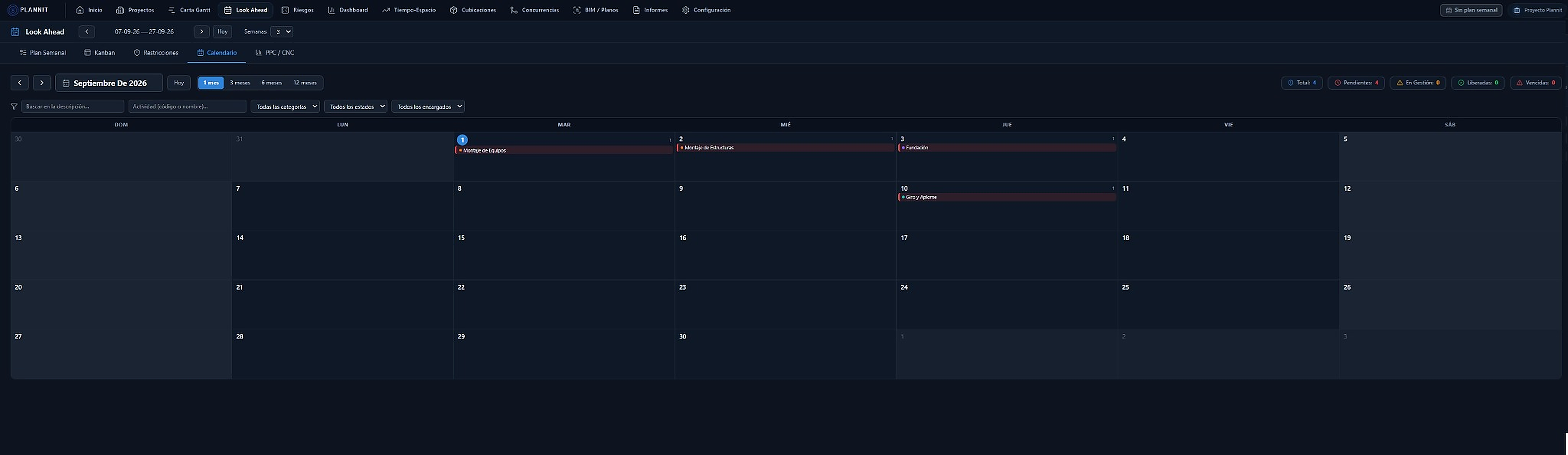Image resolution: width=1568 pixels, height=455 pixels.
Task: Select September 19 in the calendar
Action: click(1450, 255)
